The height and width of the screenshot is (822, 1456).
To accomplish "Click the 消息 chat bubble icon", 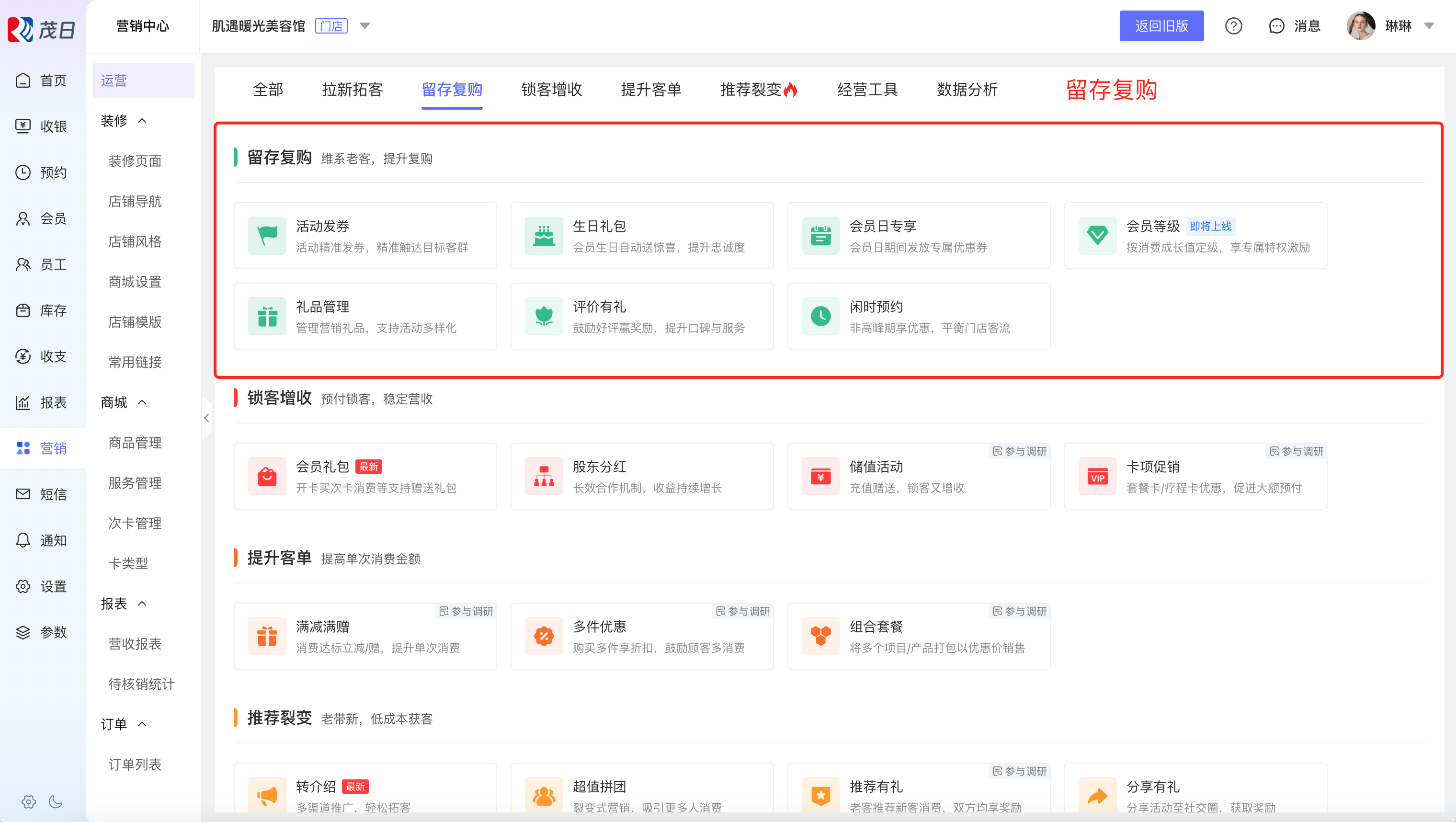I will point(1276,26).
